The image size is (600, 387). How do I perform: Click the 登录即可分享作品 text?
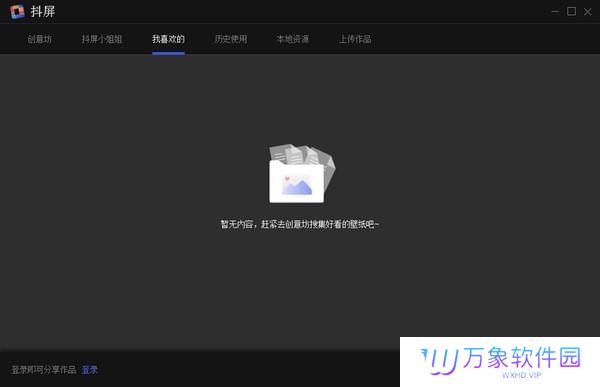(44, 370)
